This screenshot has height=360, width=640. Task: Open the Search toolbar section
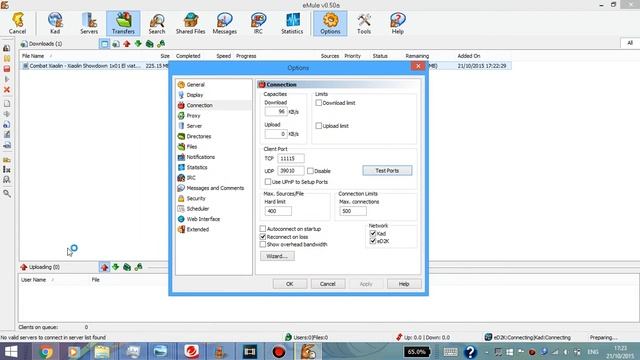(x=157, y=23)
